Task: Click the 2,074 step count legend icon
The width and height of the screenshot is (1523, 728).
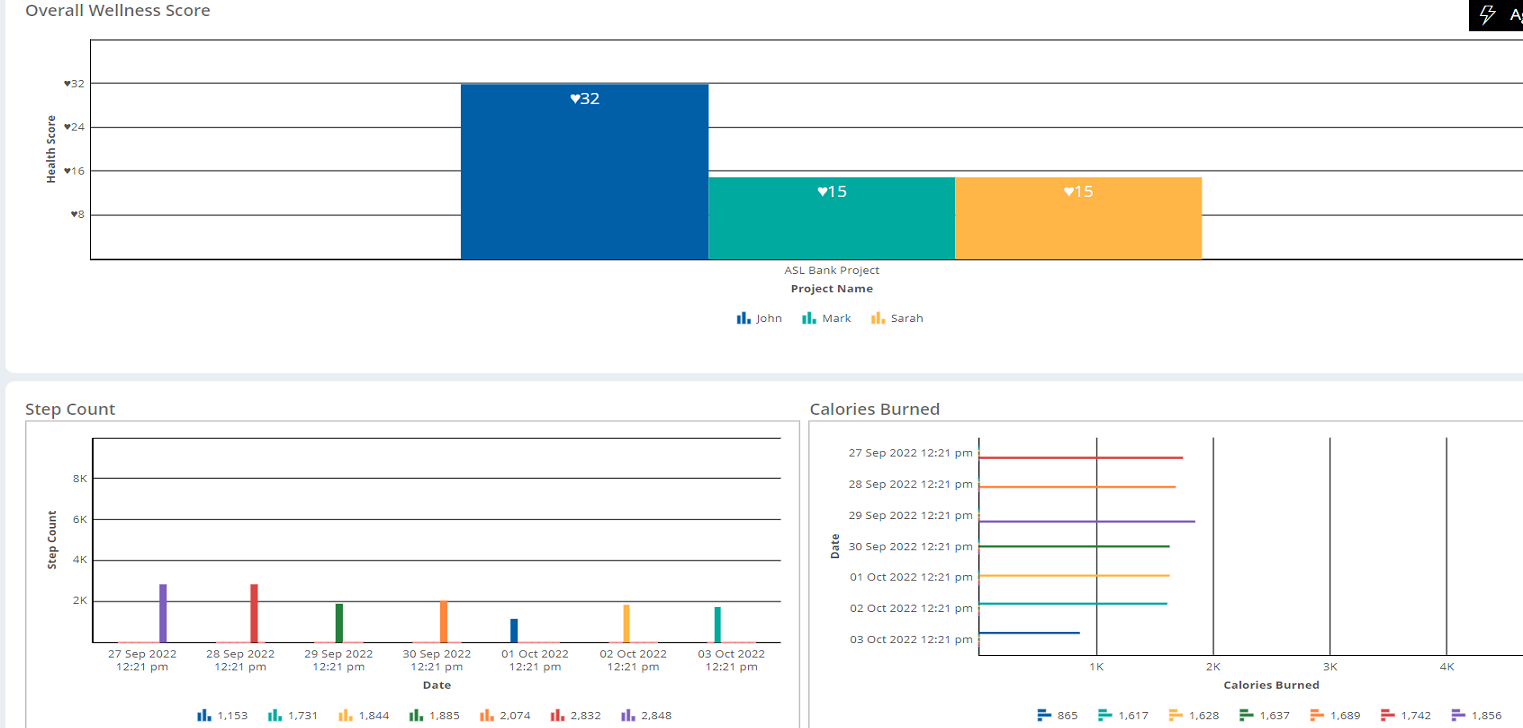Action: pyautogui.click(x=486, y=715)
